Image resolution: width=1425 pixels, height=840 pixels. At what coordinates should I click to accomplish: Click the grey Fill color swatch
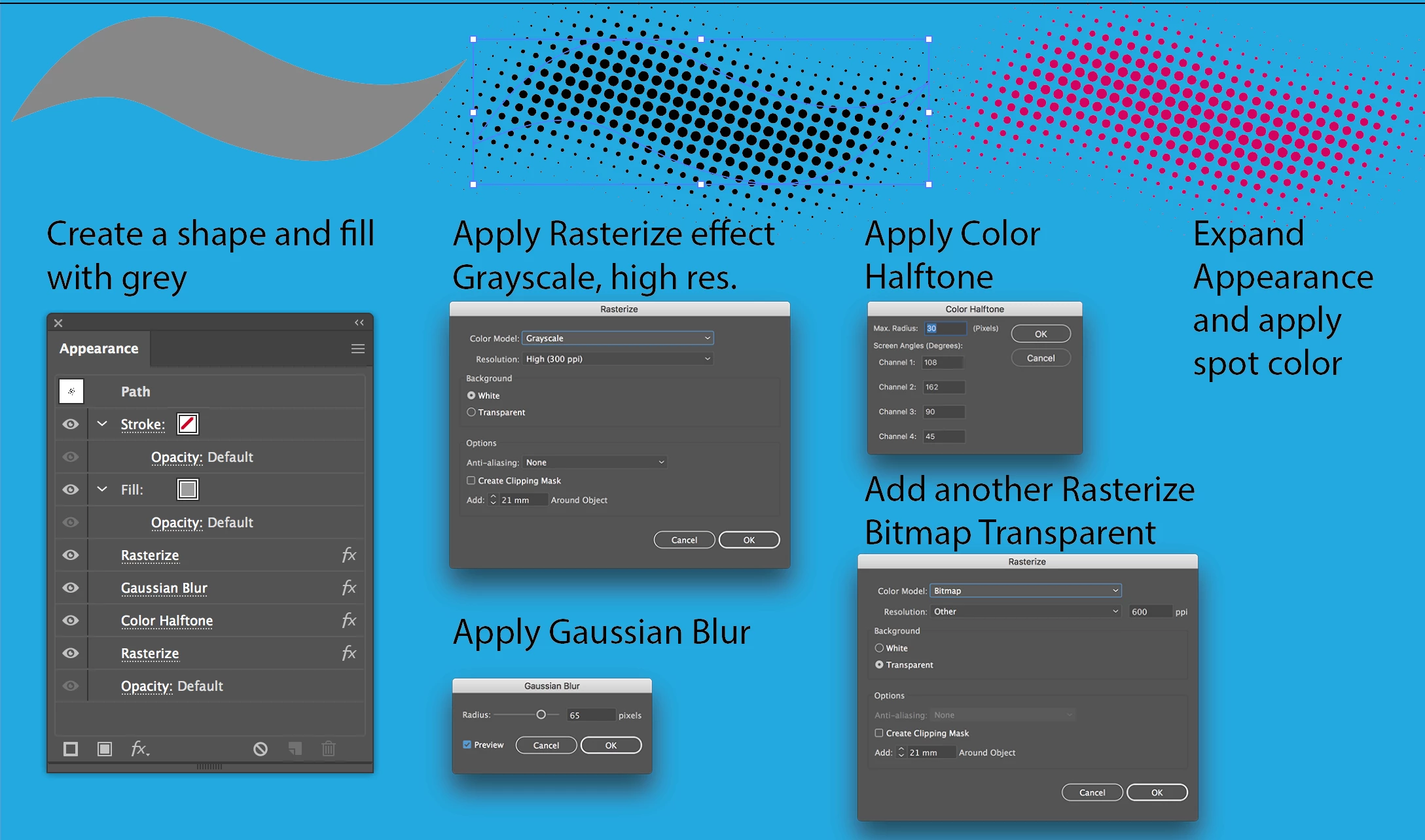tap(188, 489)
